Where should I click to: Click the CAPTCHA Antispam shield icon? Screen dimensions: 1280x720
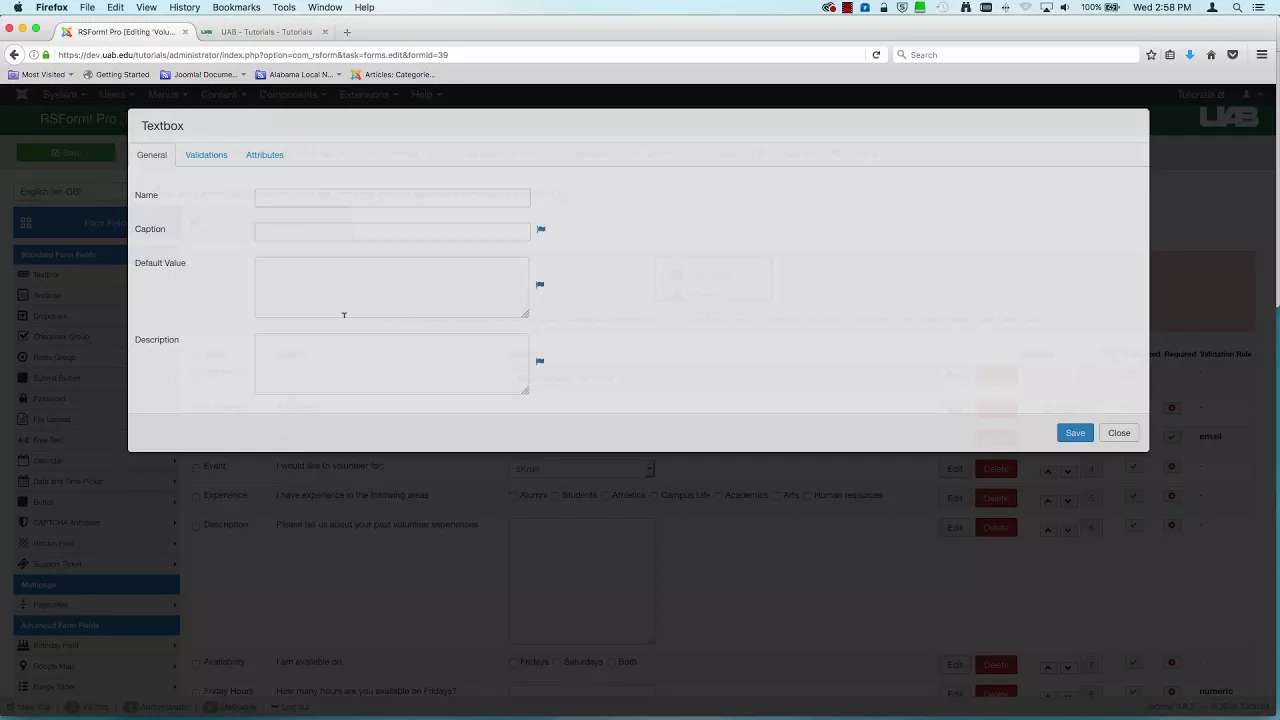pyautogui.click(x=23, y=522)
